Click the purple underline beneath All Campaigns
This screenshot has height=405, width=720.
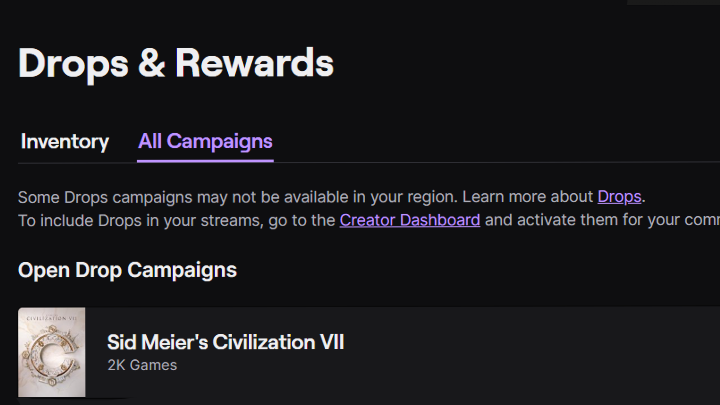[x=205, y=160]
